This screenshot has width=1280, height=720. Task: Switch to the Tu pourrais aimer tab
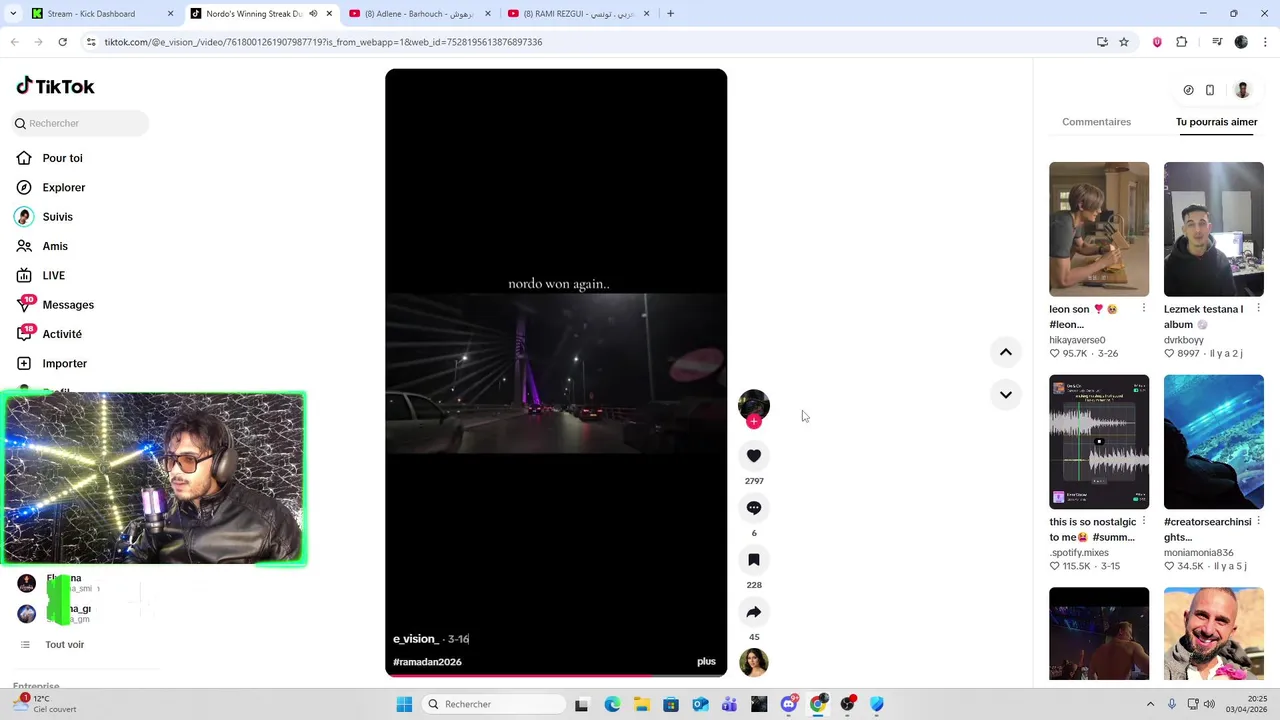pos(1216,122)
